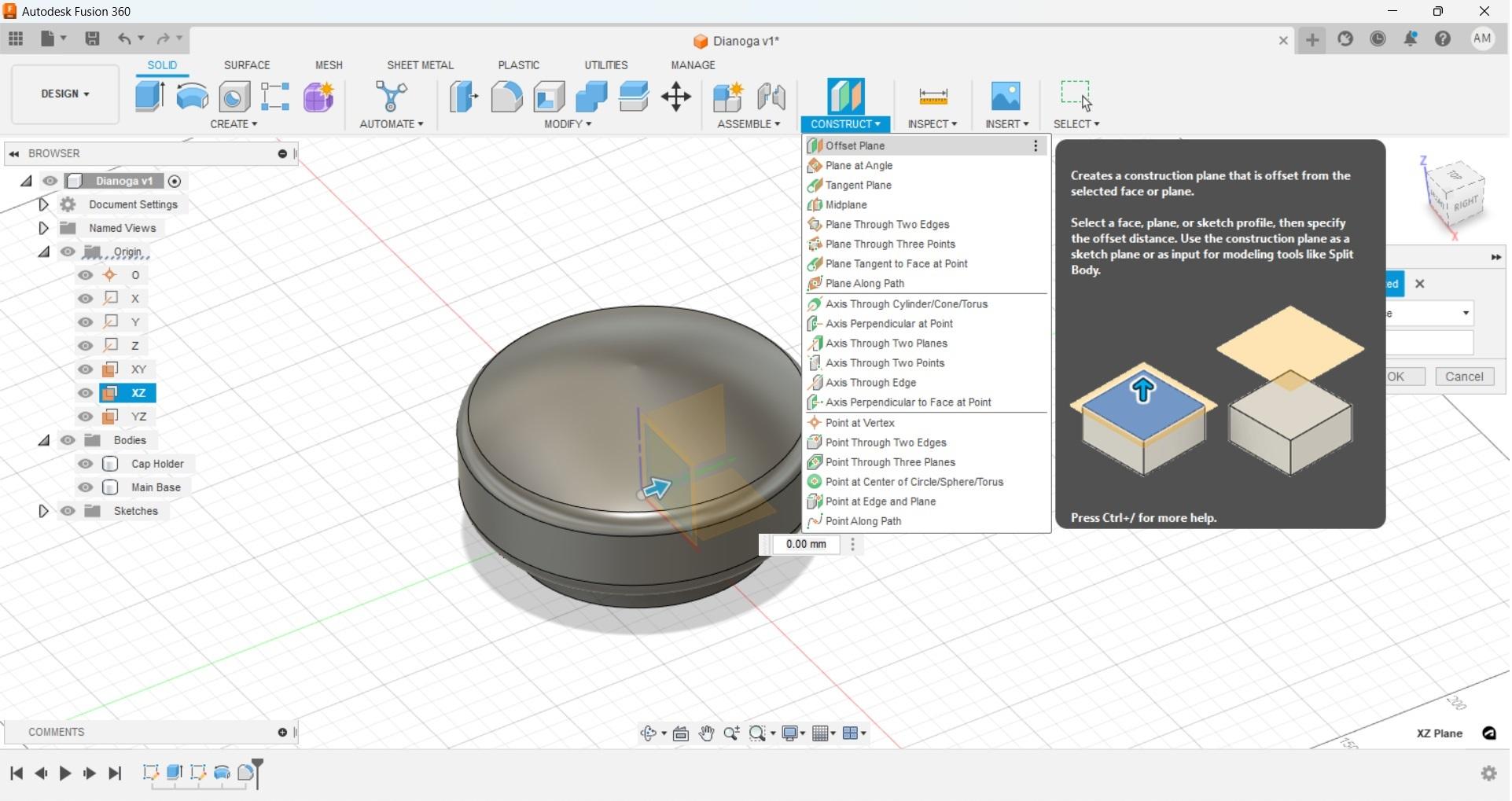Hide the Cap Holder body
This screenshot has width=1512, height=801.
(x=86, y=464)
